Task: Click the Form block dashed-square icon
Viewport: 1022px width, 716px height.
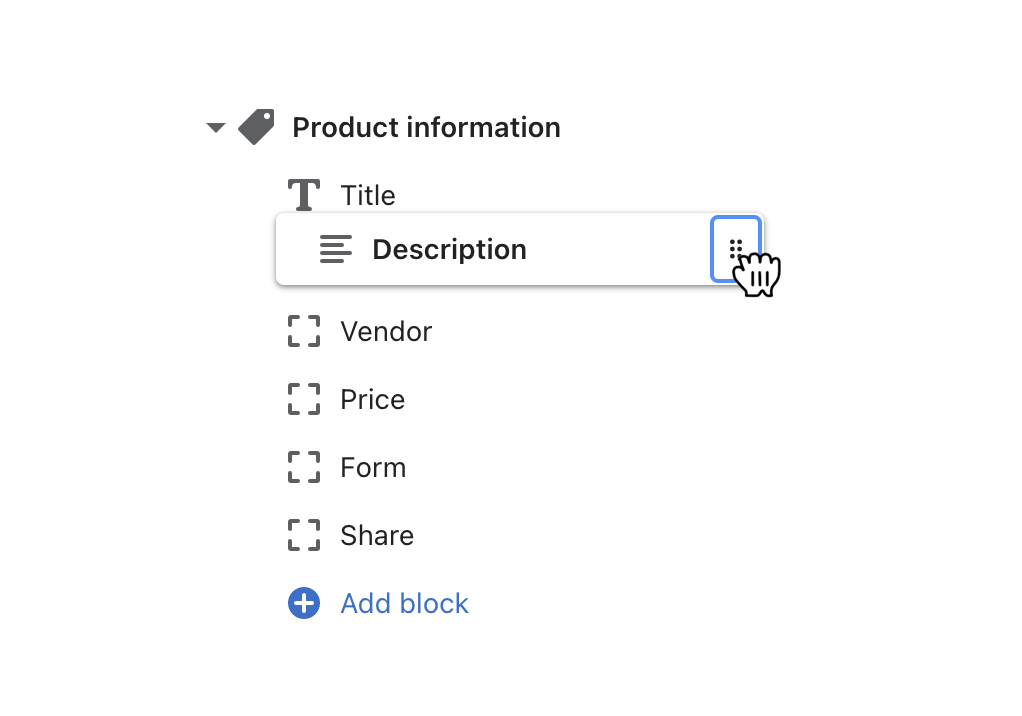Action: tap(304, 467)
